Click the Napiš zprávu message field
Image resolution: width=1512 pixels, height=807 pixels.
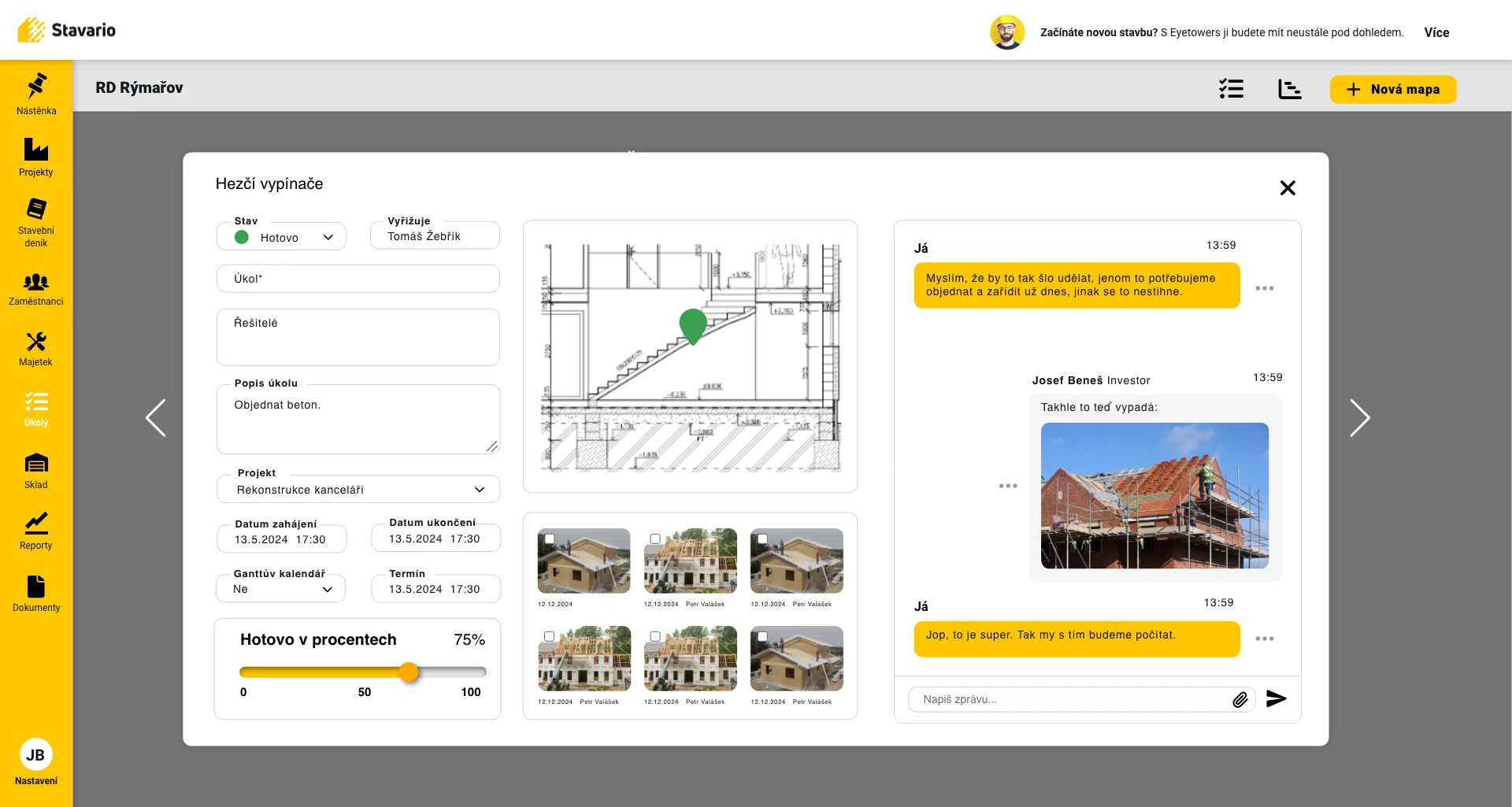tap(1071, 699)
